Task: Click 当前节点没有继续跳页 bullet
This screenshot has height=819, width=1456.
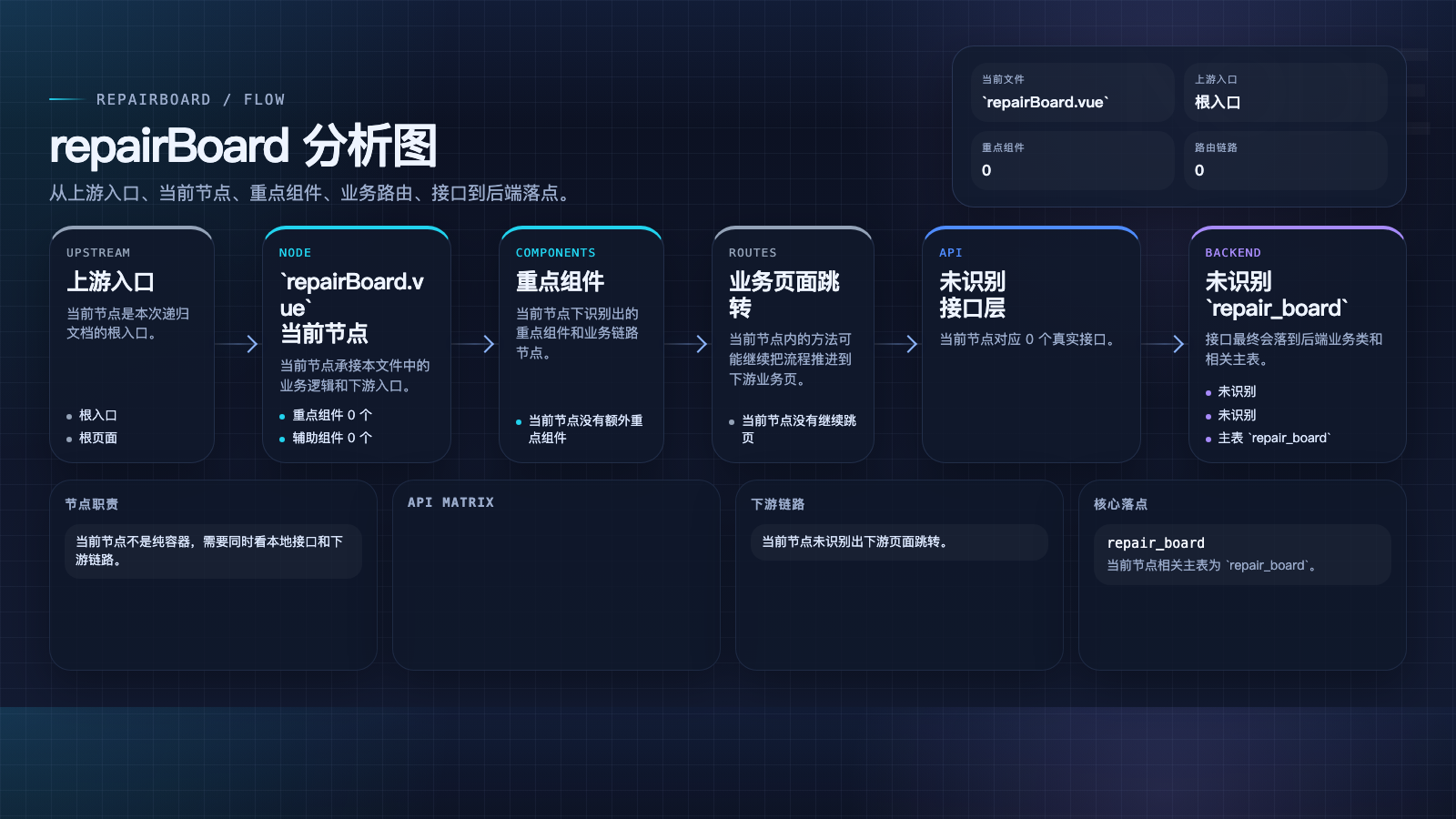Action: (x=798, y=429)
